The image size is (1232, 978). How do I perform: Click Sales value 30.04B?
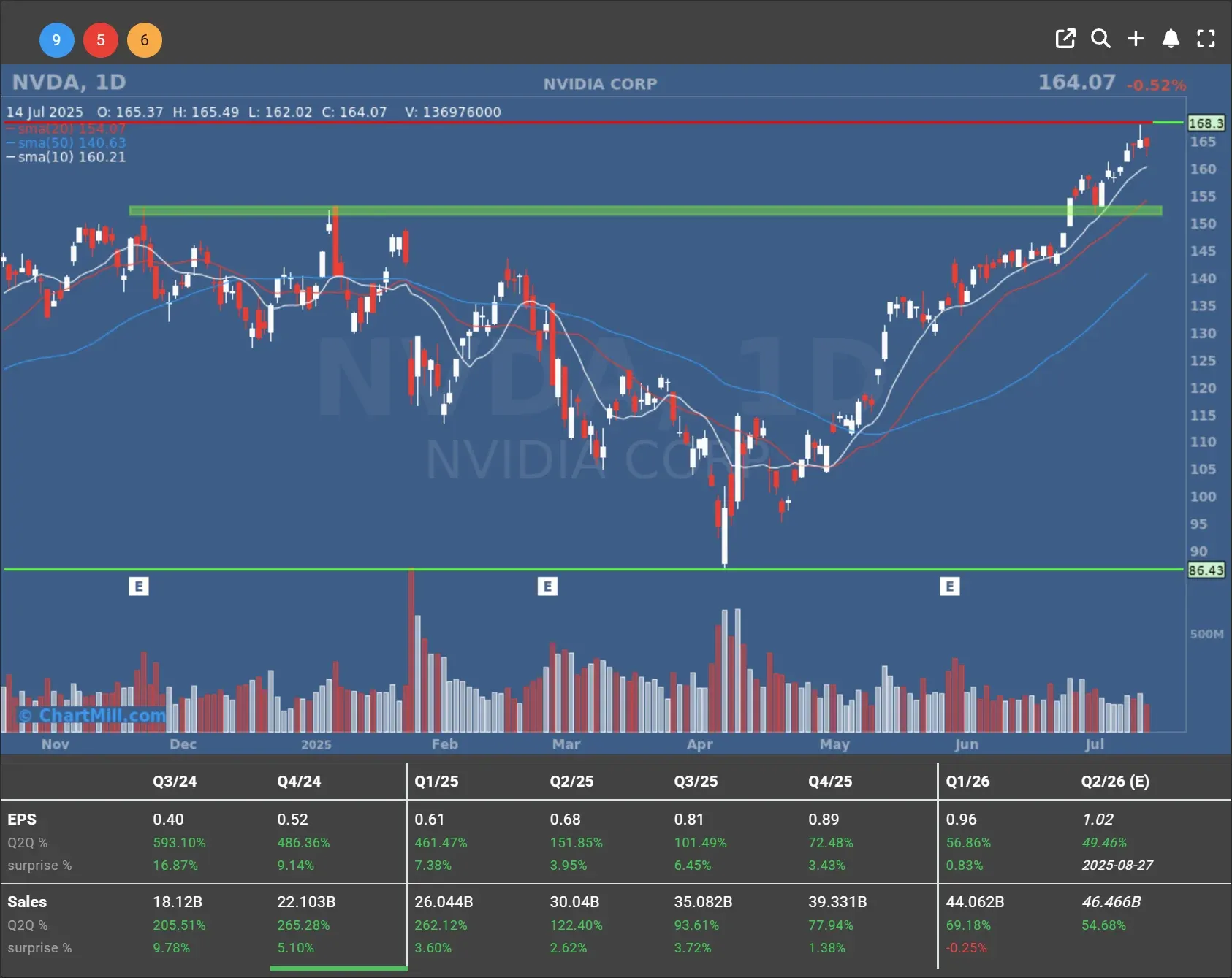click(574, 902)
